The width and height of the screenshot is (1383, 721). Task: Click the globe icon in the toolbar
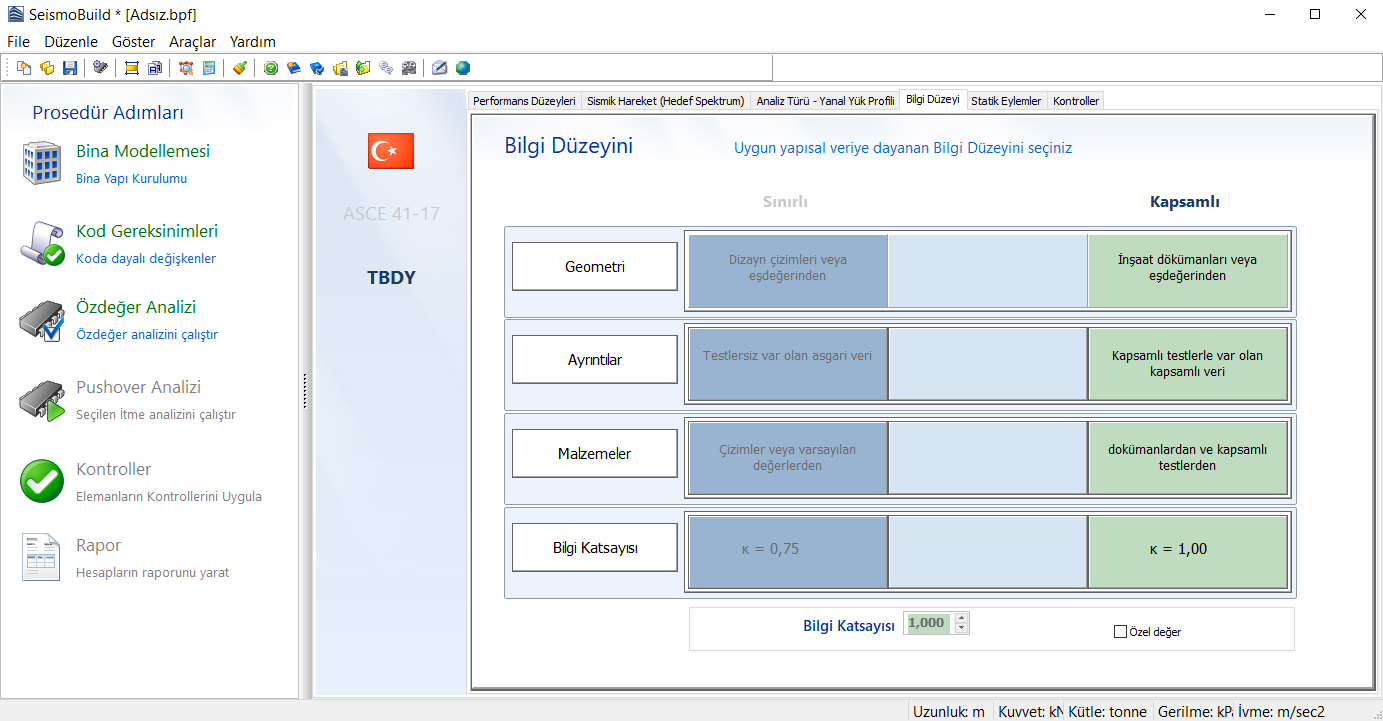tap(463, 68)
